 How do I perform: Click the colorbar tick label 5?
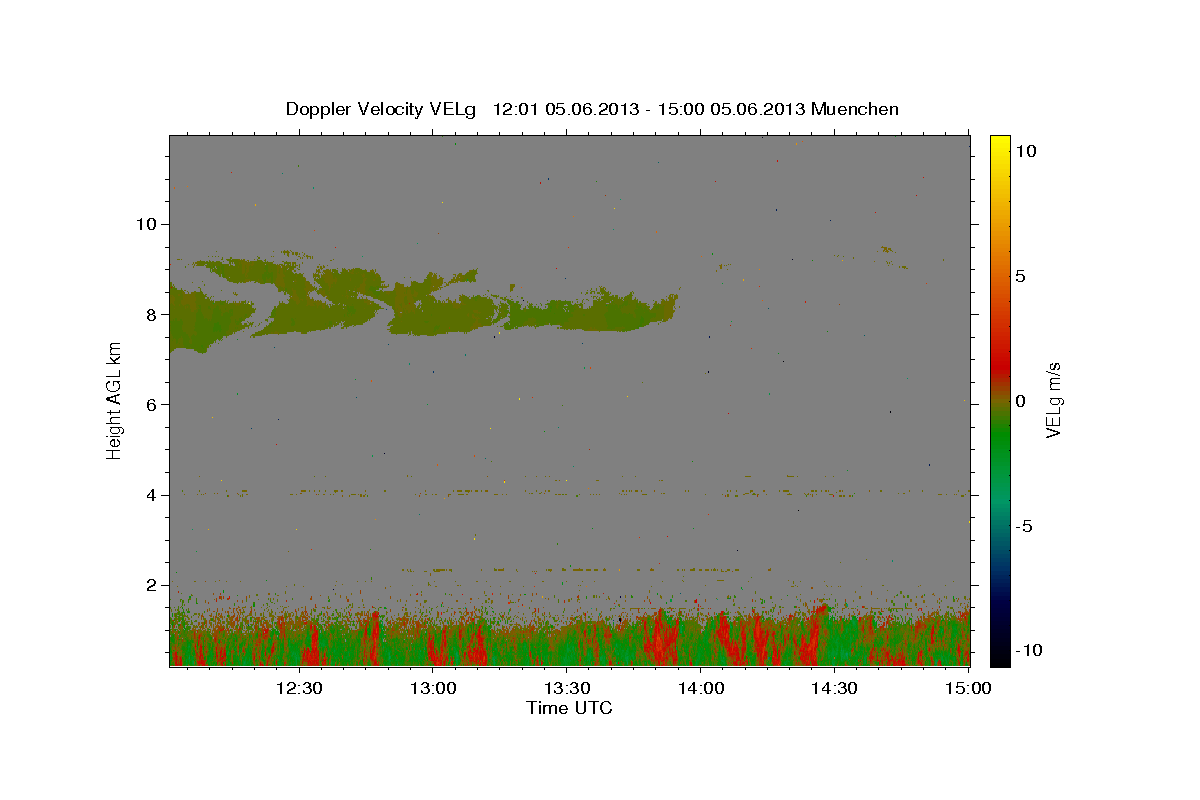pyautogui.click(x=1021, y=276)
